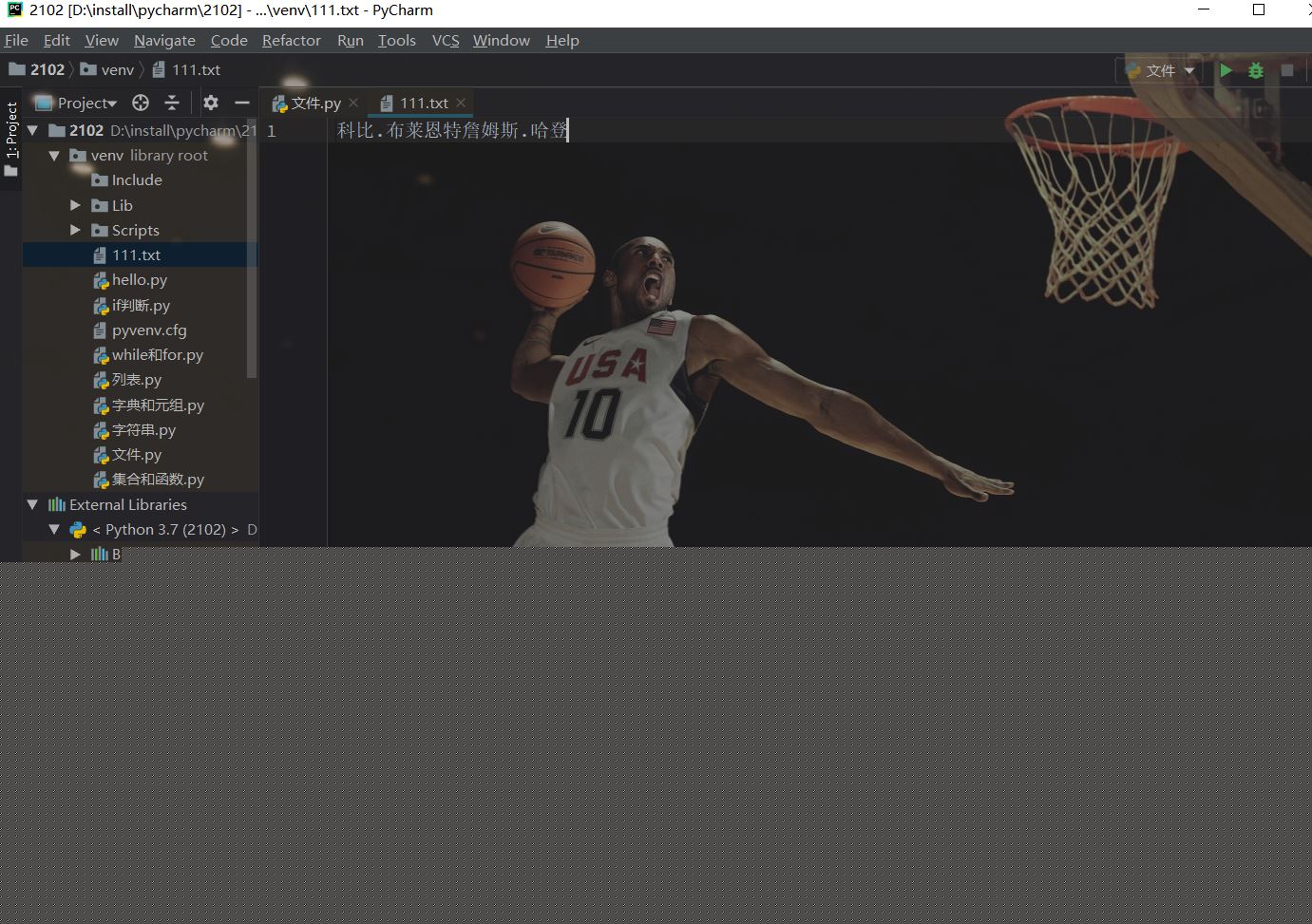
Task: Open the Refactor menu
Action: click(x=292, y=40)
